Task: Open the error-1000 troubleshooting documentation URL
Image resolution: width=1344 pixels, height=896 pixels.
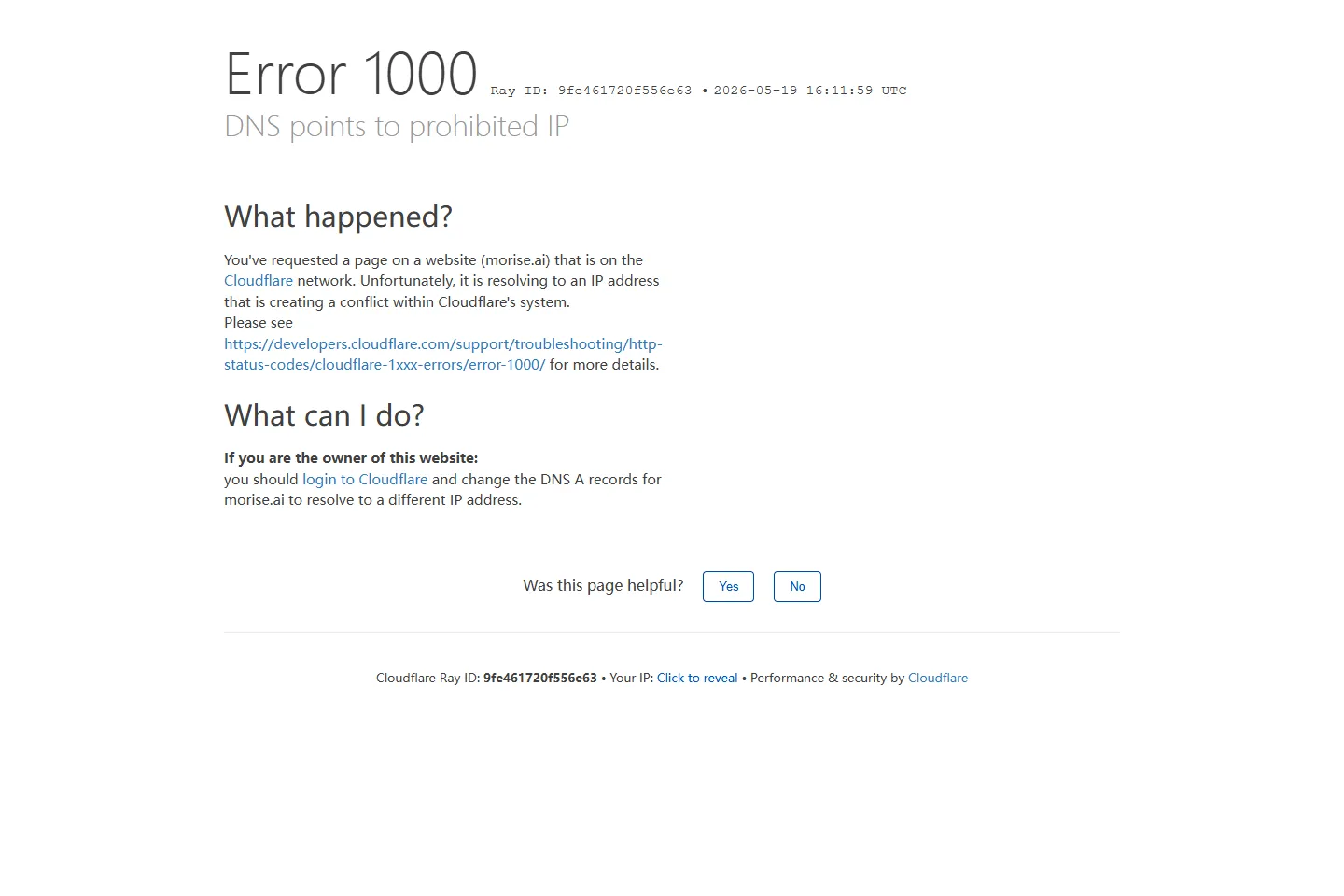Action: pos(442,354)
